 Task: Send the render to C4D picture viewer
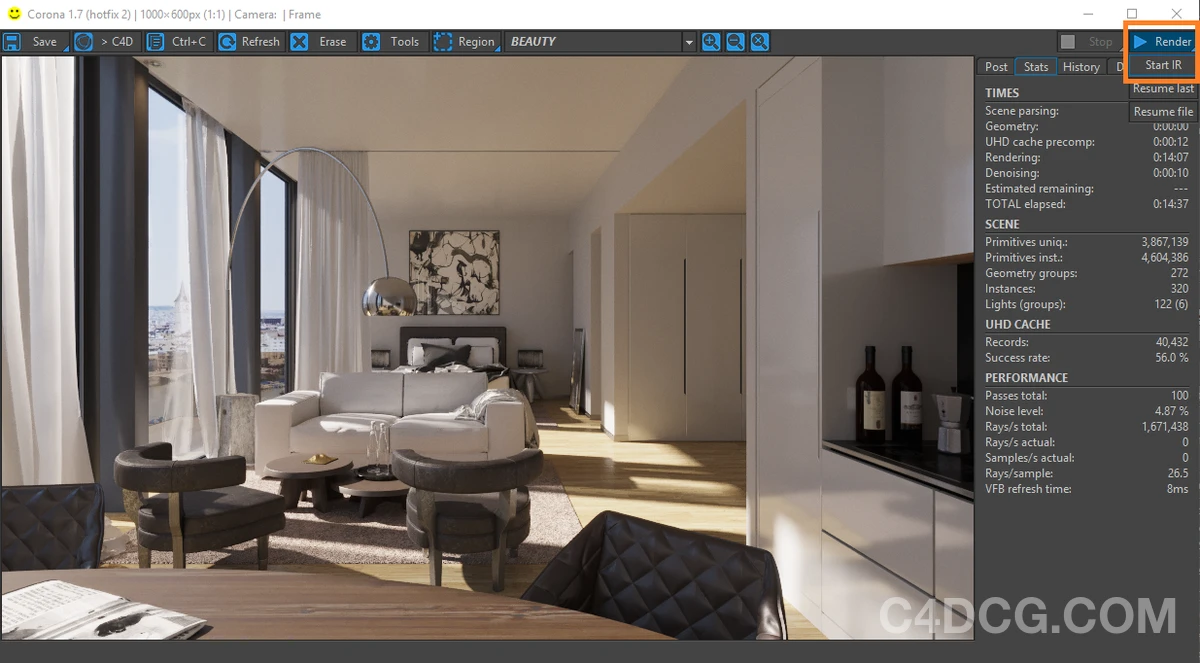pos(105,42)
